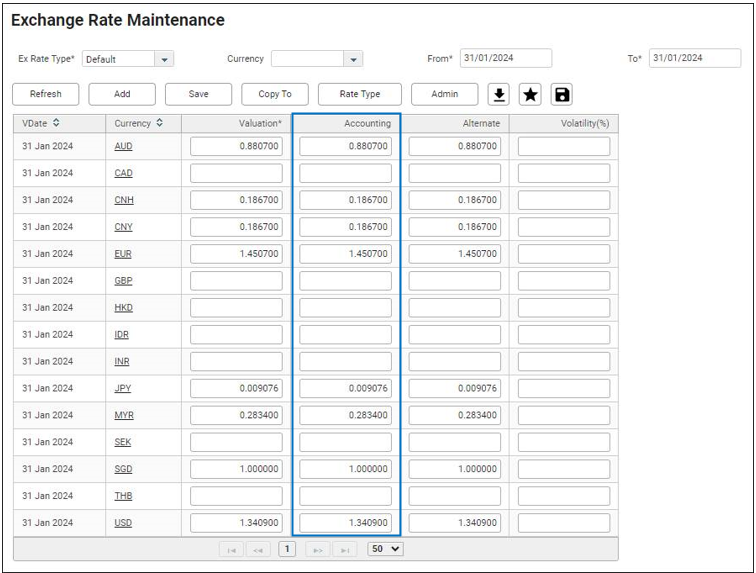
Task: Go to first page in pager
Action: pos(232,549)
